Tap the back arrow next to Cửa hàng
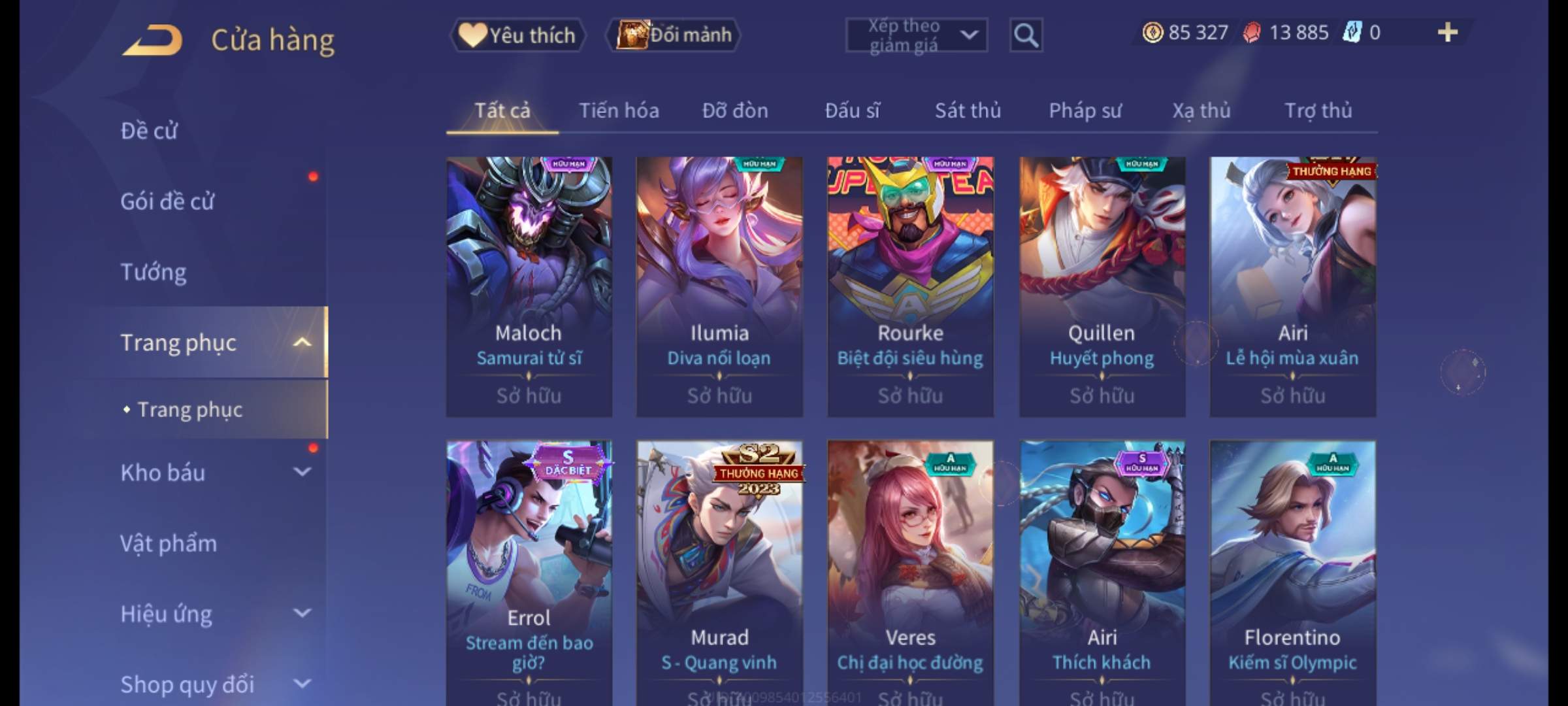Image resolution: width=1568 pixels, height=706 pixels. pyautogui.click(x=152, y=40)
